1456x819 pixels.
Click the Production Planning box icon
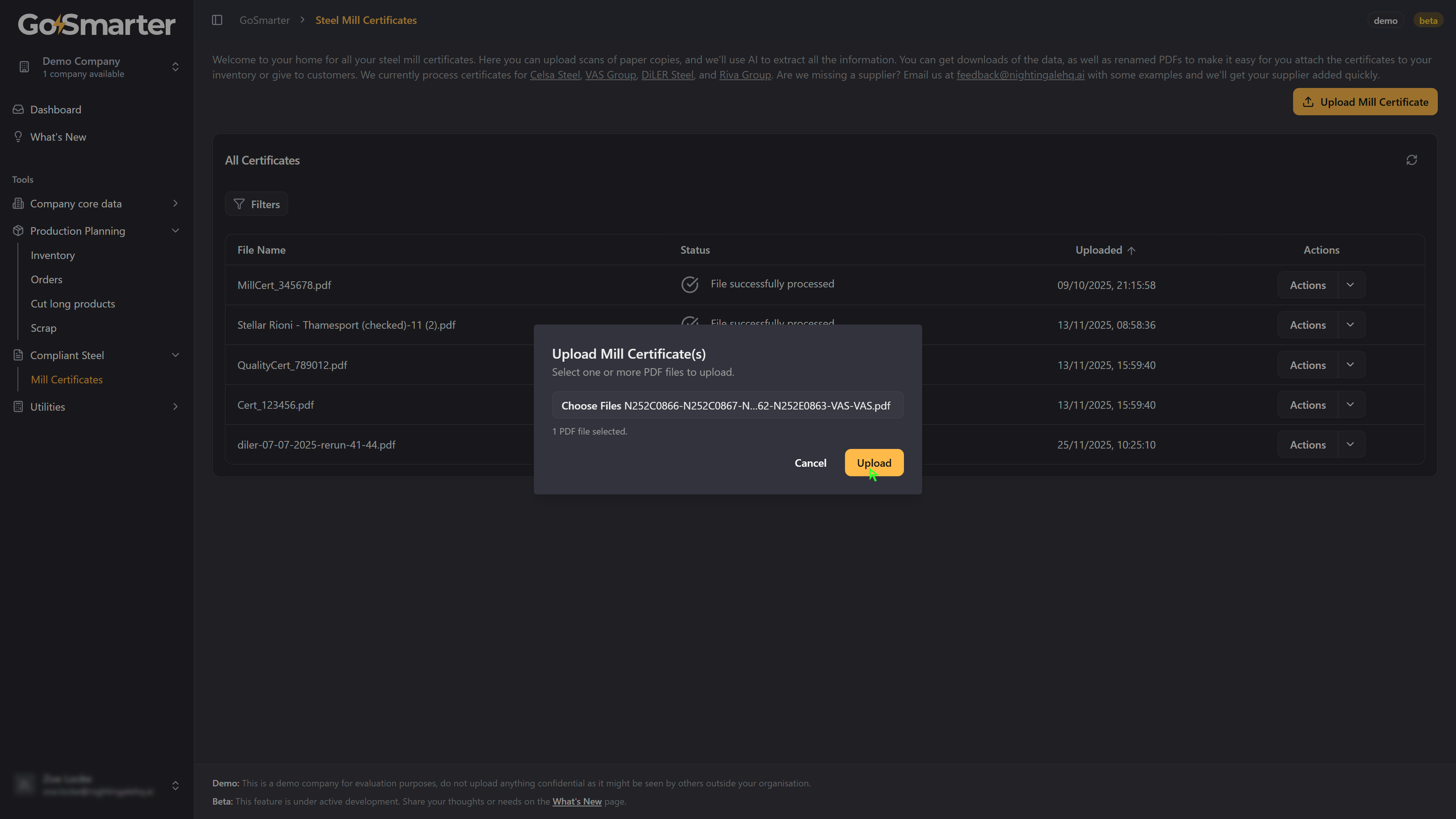point(18,231)
